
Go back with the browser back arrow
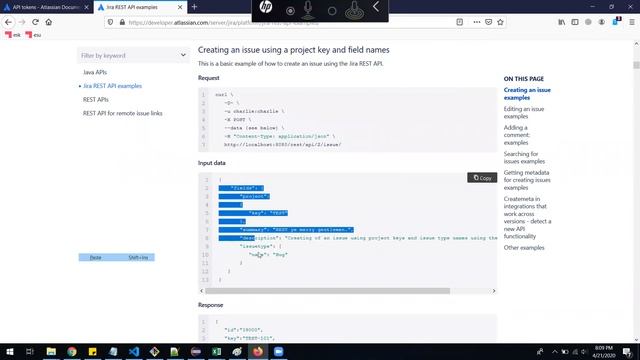point(9,22)
